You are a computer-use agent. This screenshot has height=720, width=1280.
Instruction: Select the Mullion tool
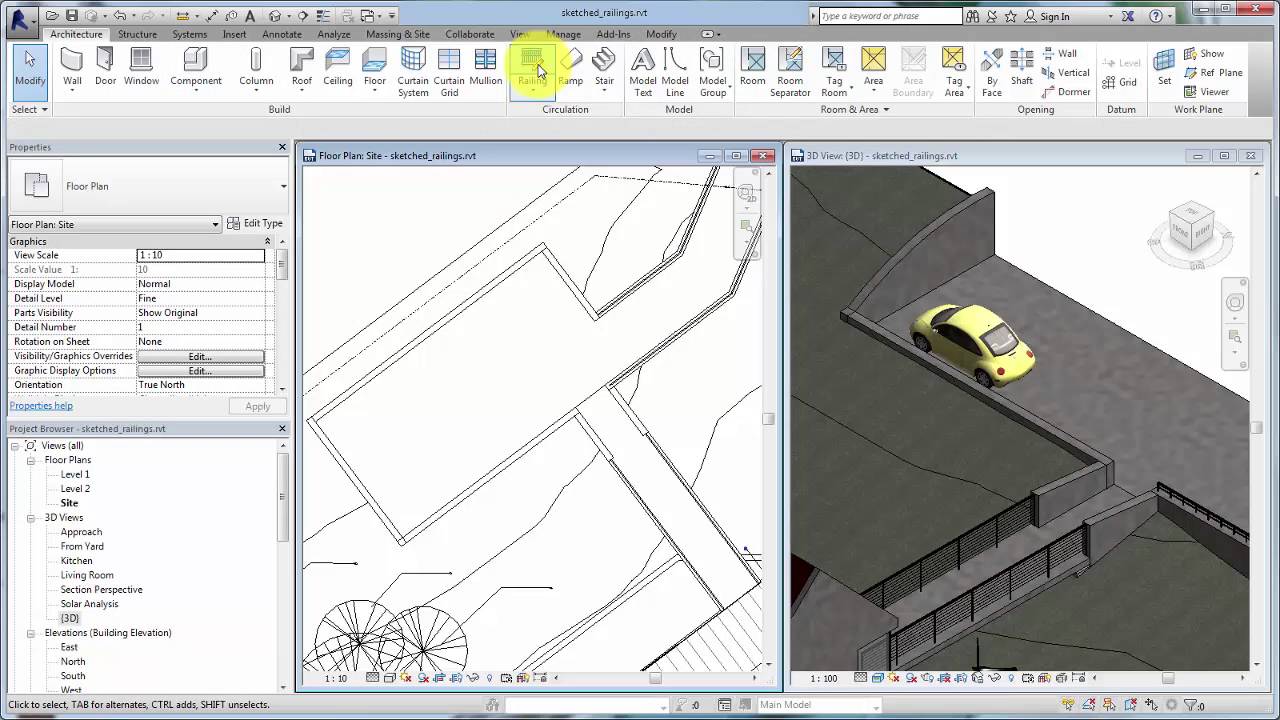pyautogui.click(x=486, y=68)
